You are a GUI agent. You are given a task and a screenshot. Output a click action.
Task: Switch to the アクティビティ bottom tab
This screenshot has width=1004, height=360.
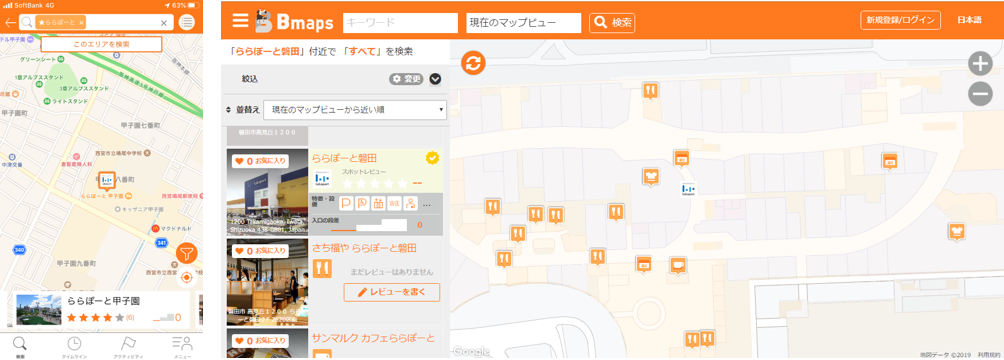tap(129, 347)
